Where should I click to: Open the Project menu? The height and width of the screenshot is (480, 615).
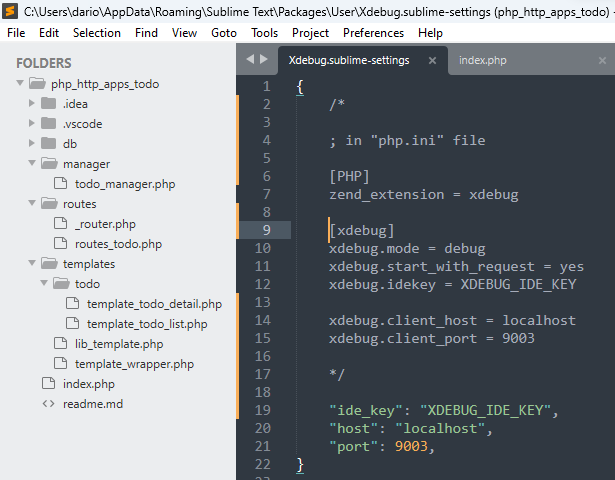[310, 33]
